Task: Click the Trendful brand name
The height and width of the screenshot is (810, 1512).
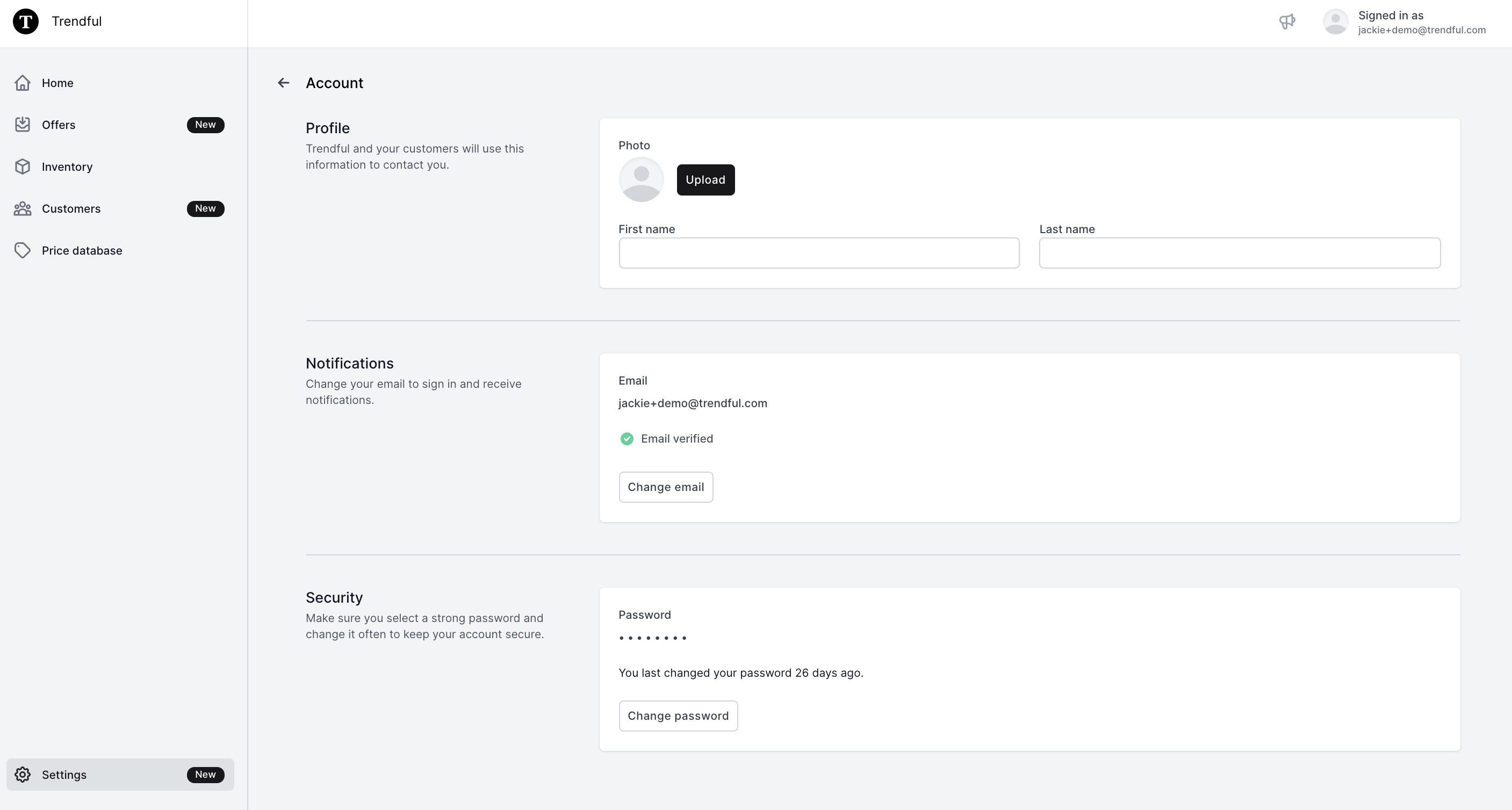Action: point(76,21)
